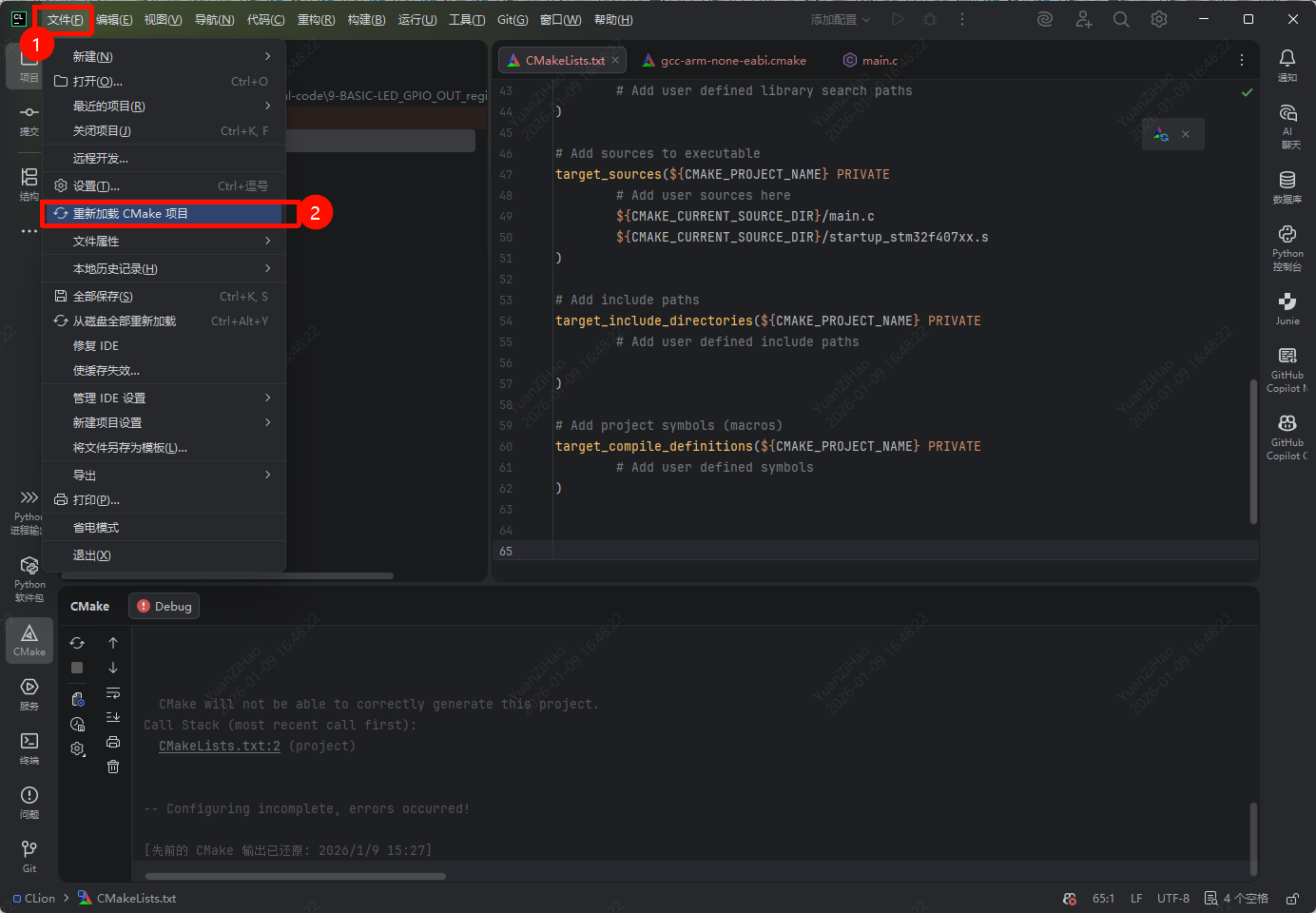Click the reload CMake icon in the CMake panel
The height and width of the screenshot is (913, 1316).
pos(77,643)
